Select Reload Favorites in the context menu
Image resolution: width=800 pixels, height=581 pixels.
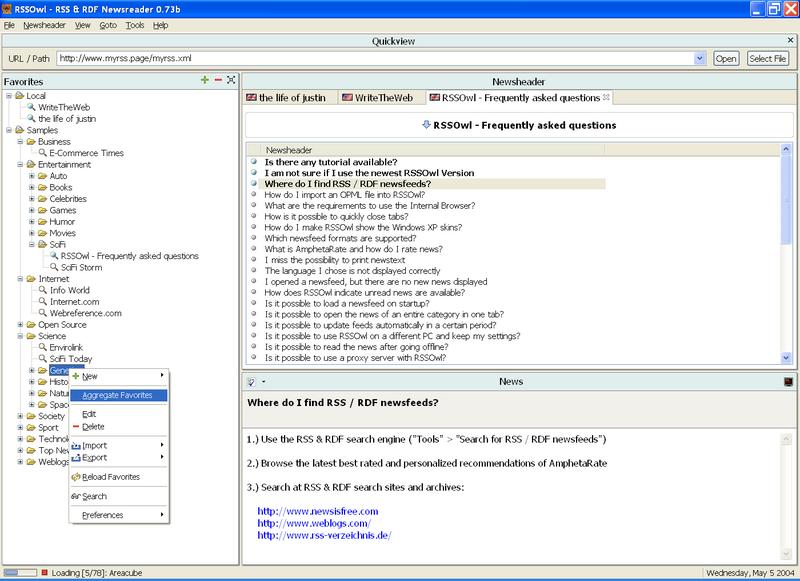point(118,477)
